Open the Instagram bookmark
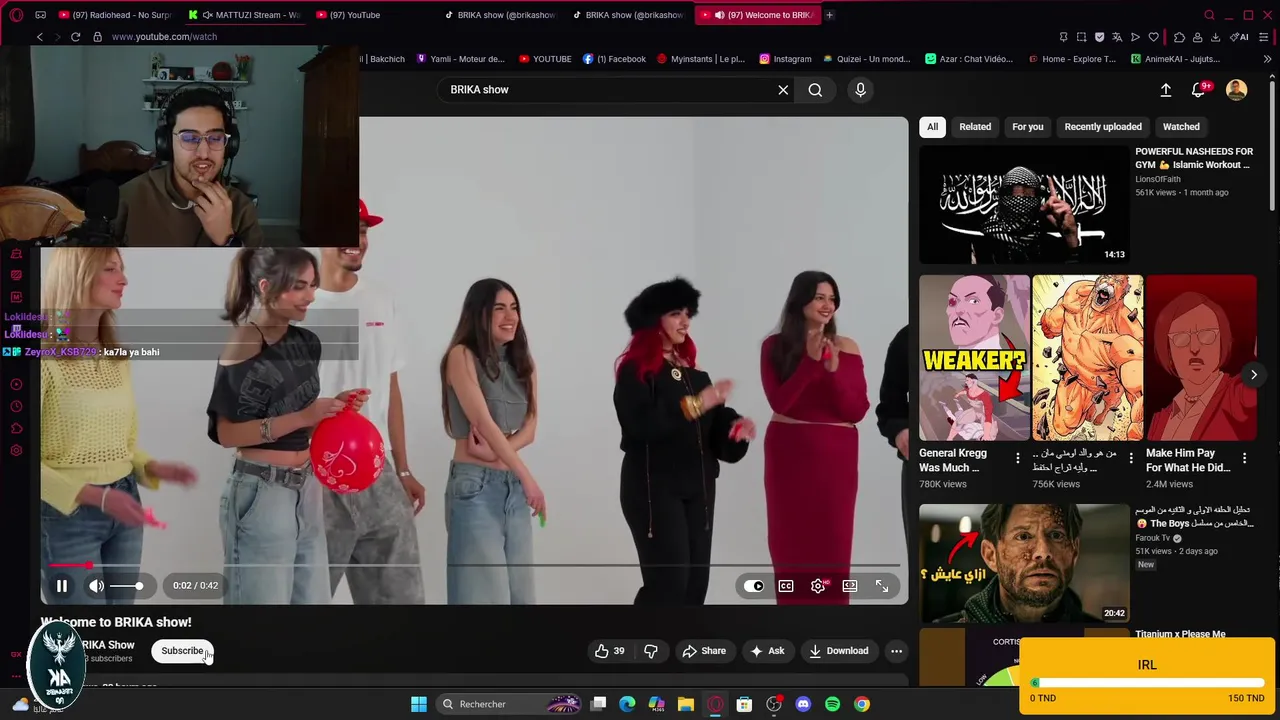The height and width of the screenshot is (720, 1280). click(x=785, y=59)
